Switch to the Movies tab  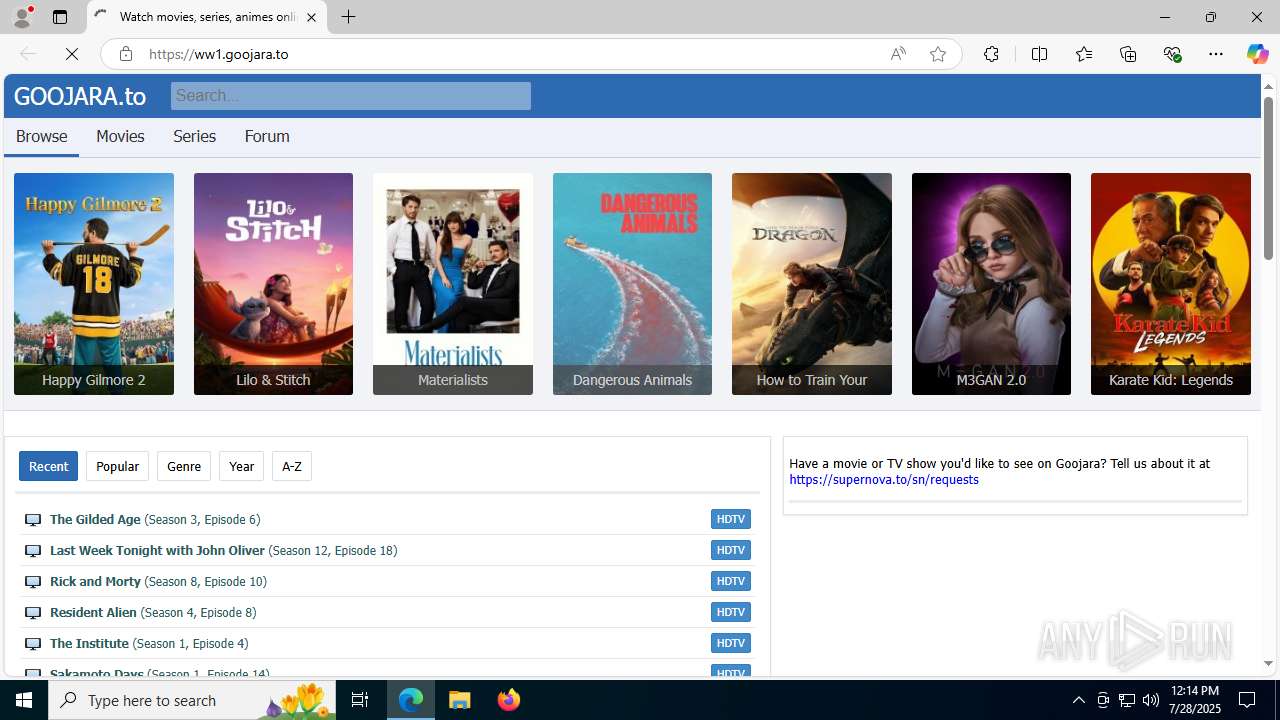coord(120,136)
